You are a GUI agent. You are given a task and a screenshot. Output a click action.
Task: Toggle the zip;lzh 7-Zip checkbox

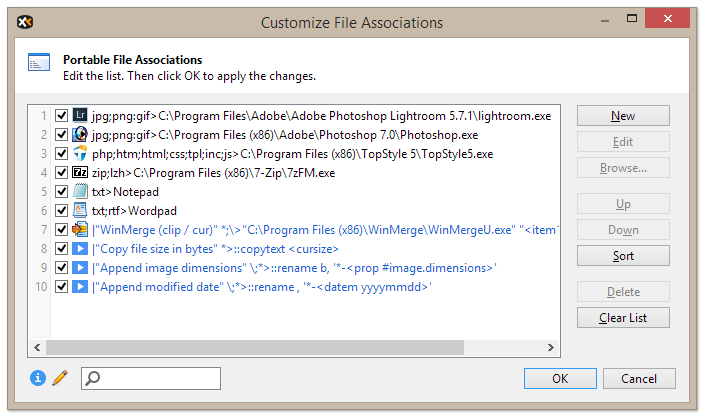point(62,173)
